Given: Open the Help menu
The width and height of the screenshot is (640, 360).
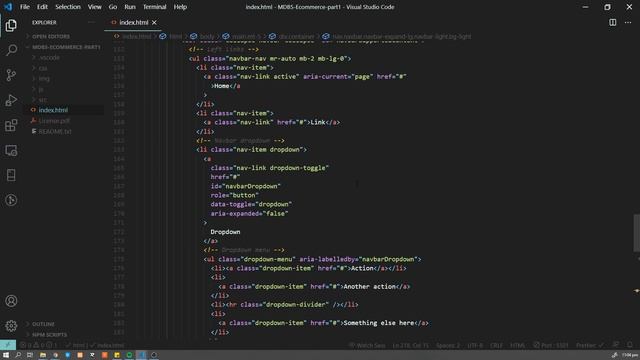Looking at the screenshot, I should (180, 7).
